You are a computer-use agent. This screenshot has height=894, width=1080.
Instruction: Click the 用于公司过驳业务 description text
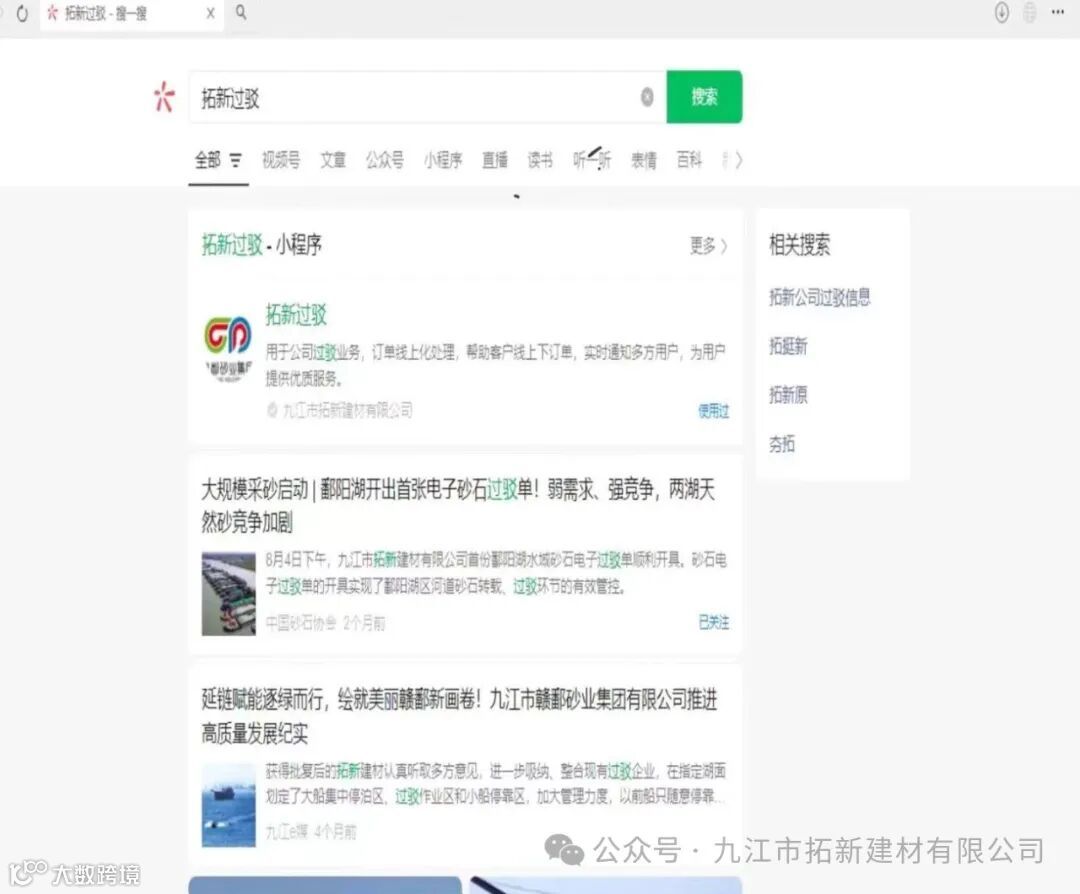click(x=495, y=365)
